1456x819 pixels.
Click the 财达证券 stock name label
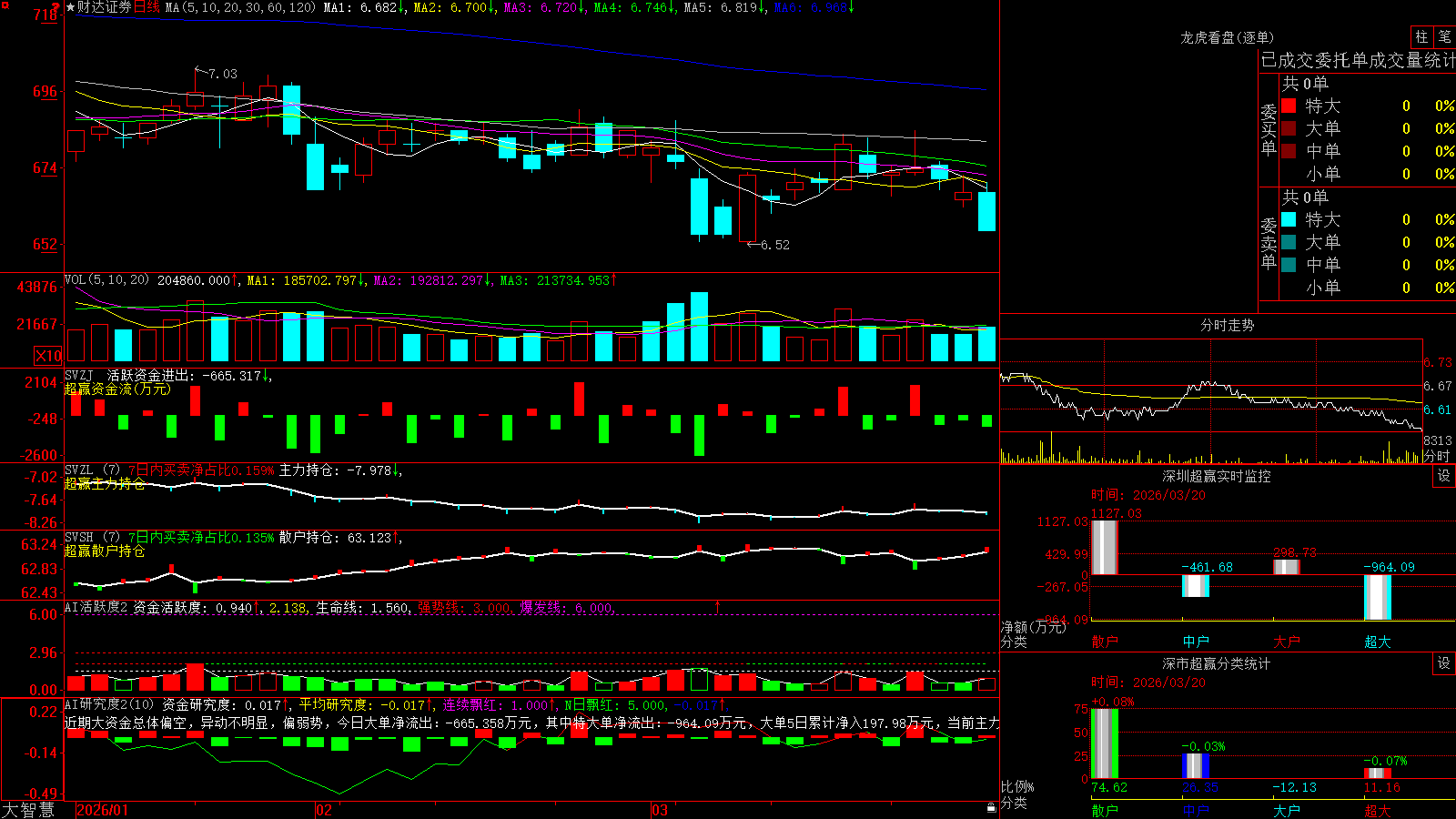[x=105, y=7]
